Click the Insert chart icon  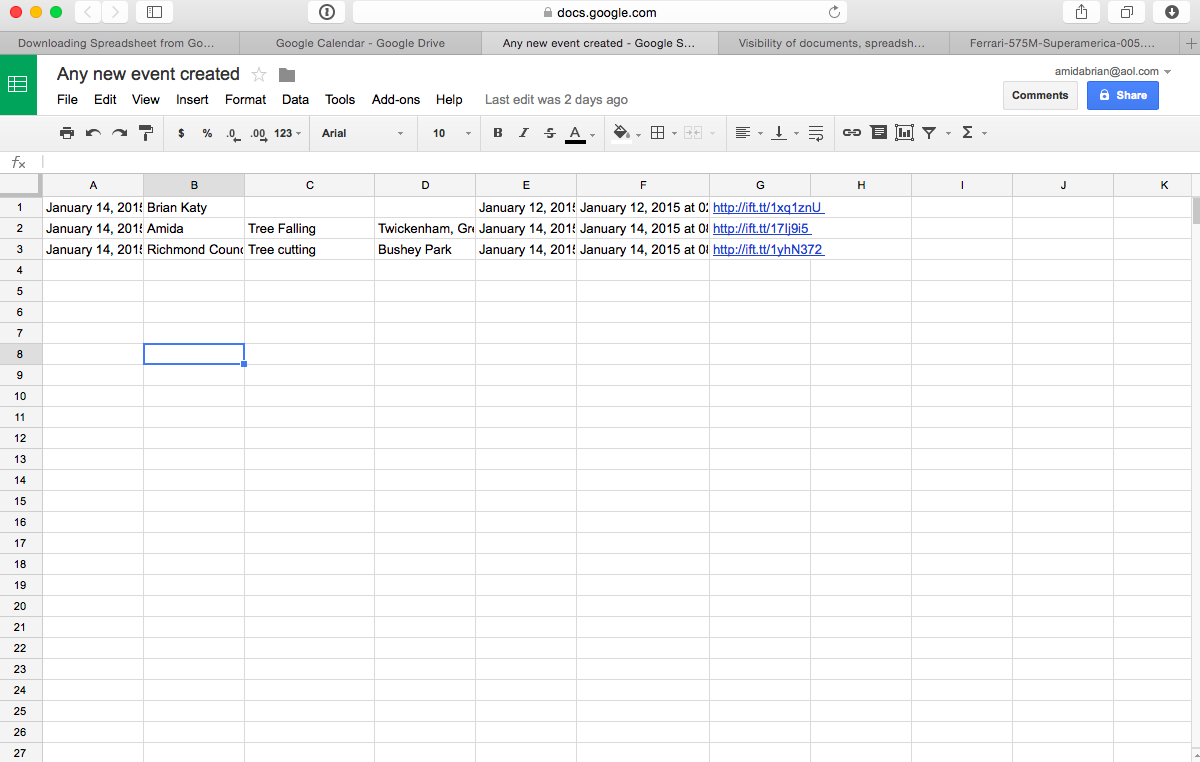click(x=905, y=133)
